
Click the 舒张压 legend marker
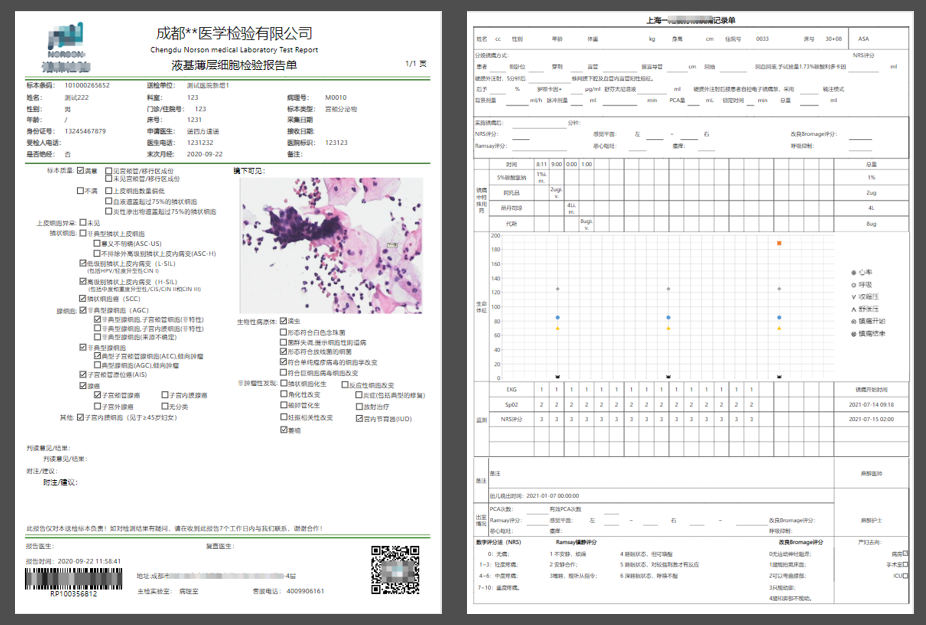click(x=853, y=309)
